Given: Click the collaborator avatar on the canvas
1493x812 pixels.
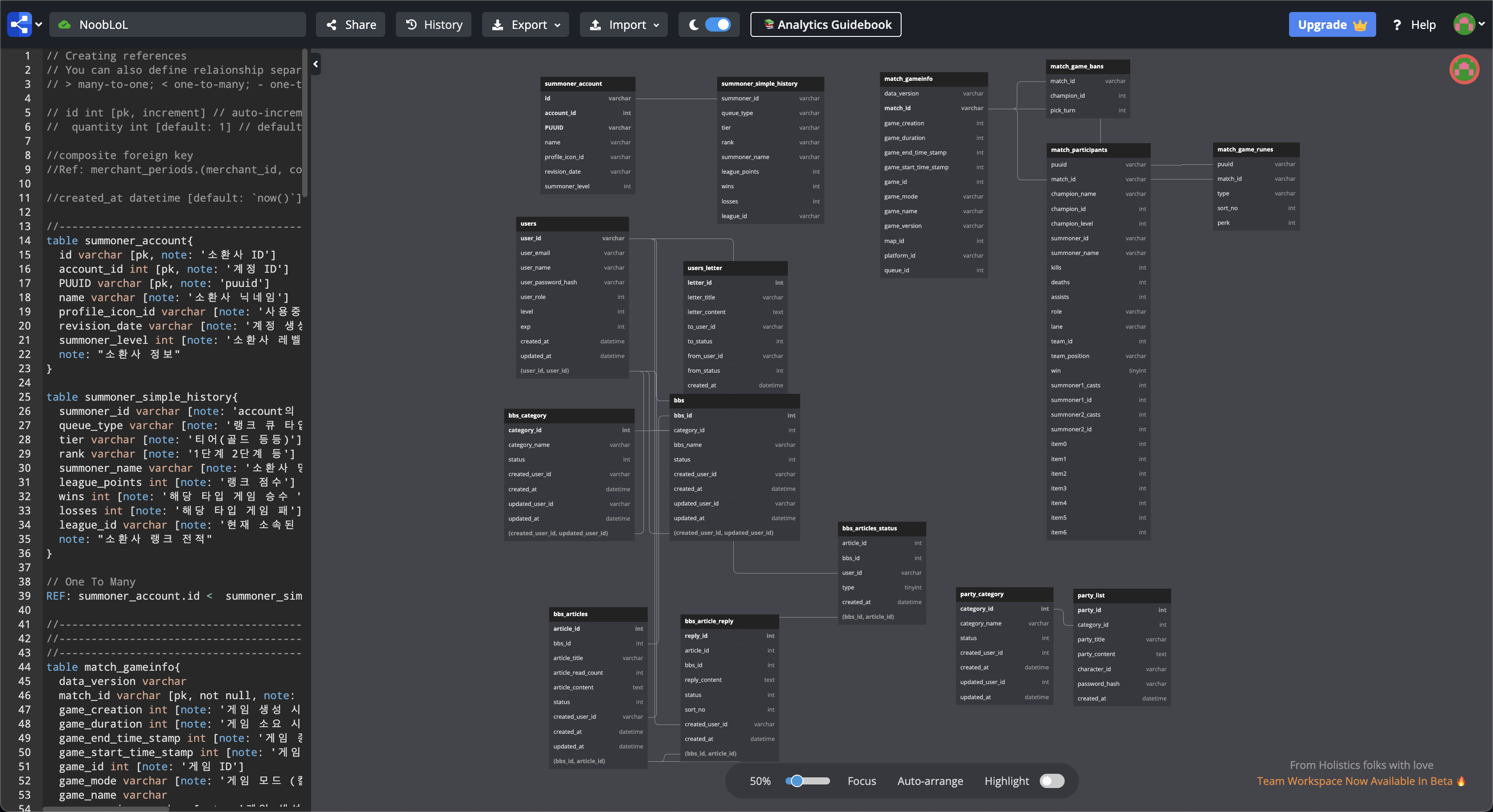Looking at the screenshot, I should click(1464, 70).
